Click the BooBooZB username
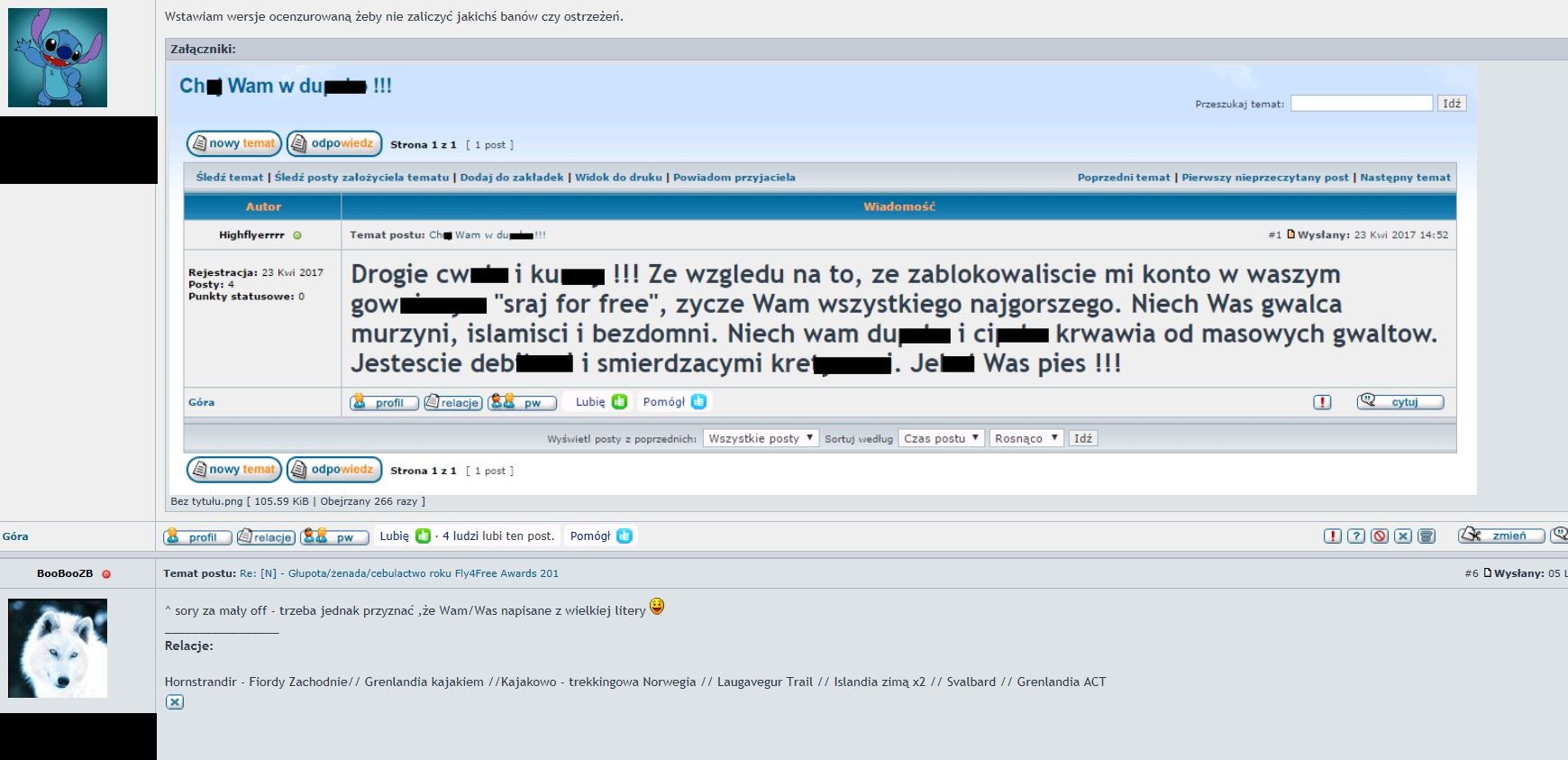1568x760 pixels. (65, 573)
